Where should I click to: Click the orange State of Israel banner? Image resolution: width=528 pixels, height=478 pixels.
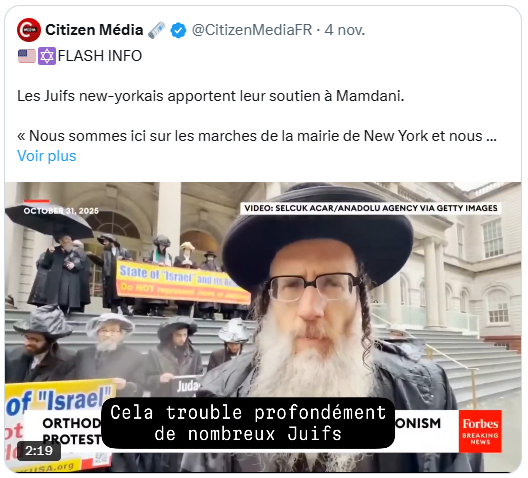(x=183, y=282)
